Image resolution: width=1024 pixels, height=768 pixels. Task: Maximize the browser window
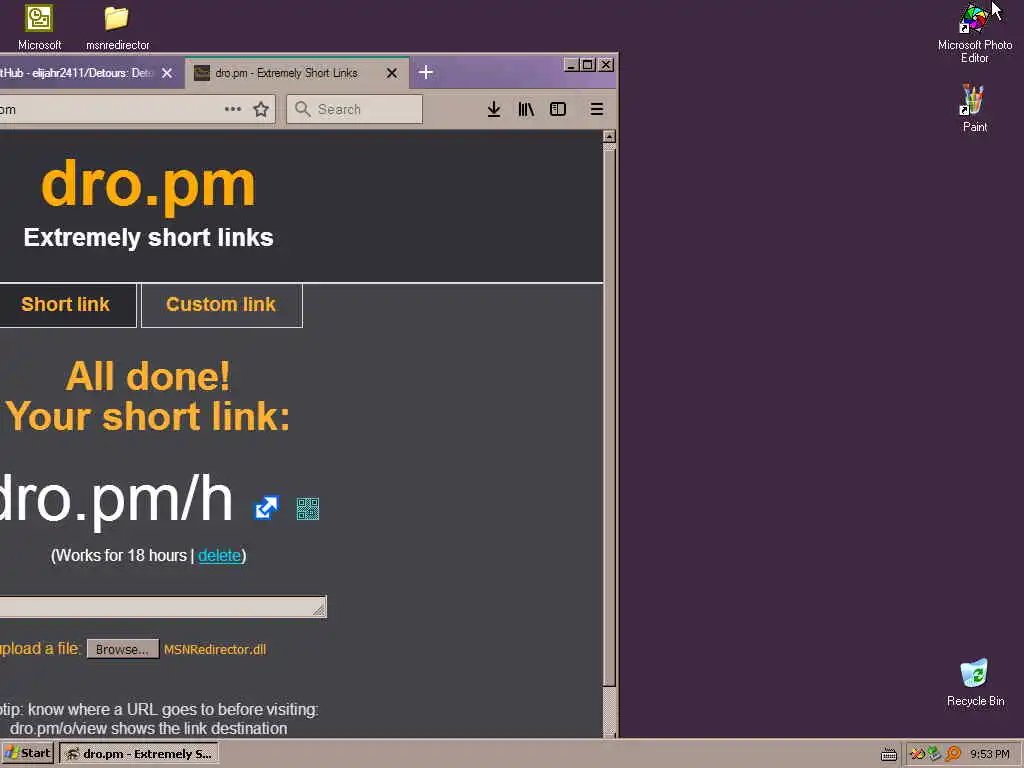tap(587, 65)
